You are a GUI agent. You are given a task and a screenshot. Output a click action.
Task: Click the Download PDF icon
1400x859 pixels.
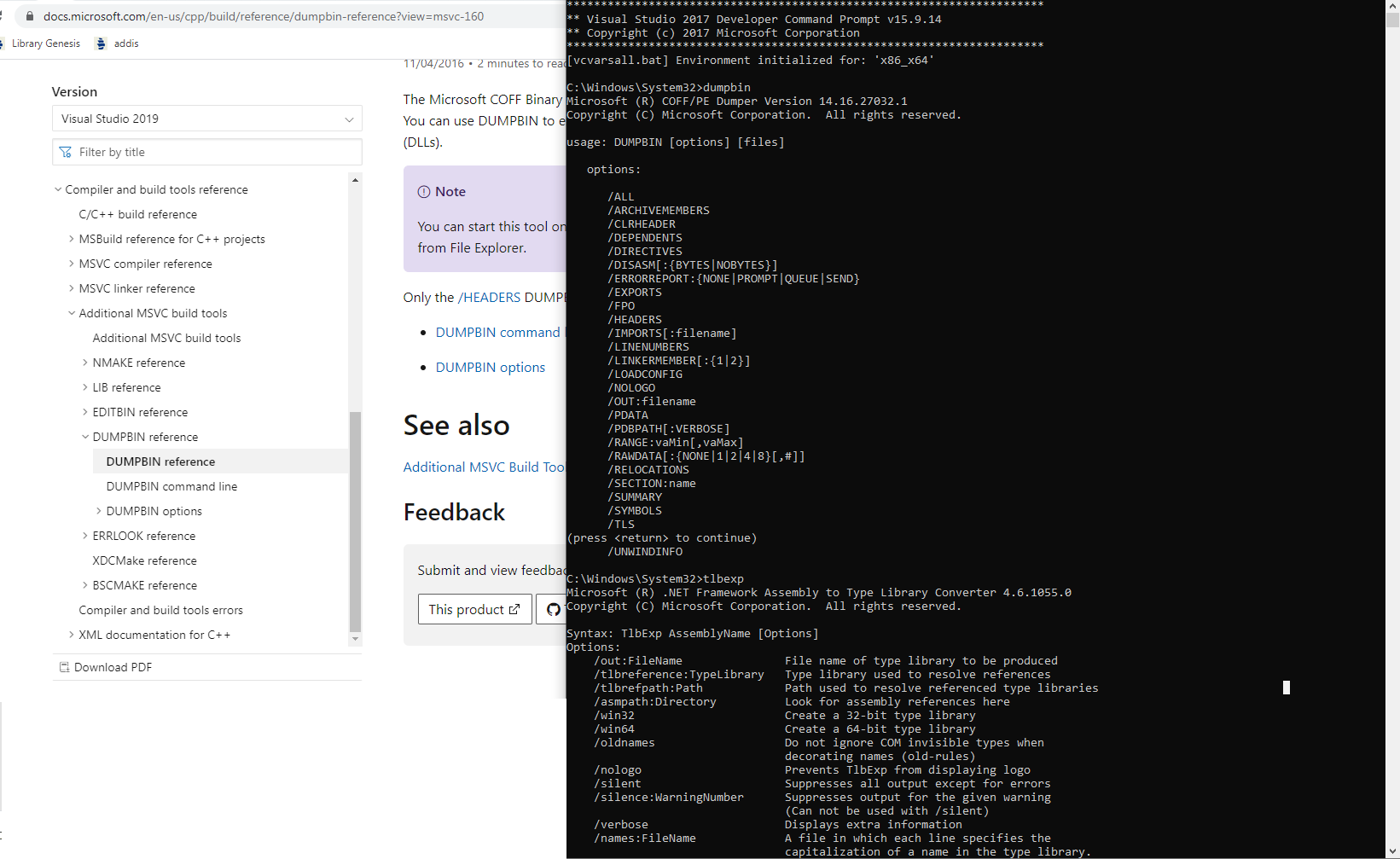point(64,666)
